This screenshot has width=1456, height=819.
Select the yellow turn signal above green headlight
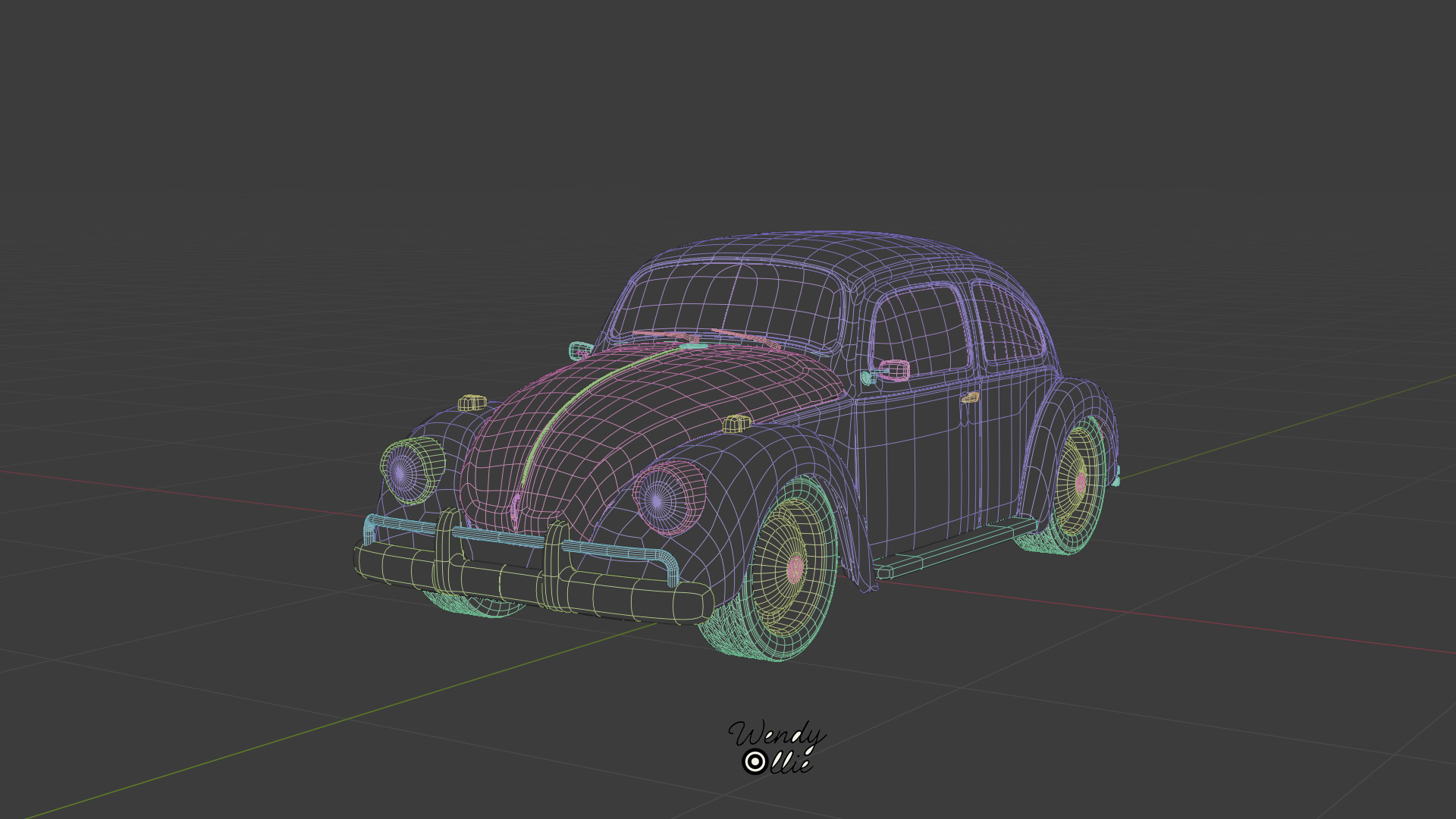click(x=472, y=403)
